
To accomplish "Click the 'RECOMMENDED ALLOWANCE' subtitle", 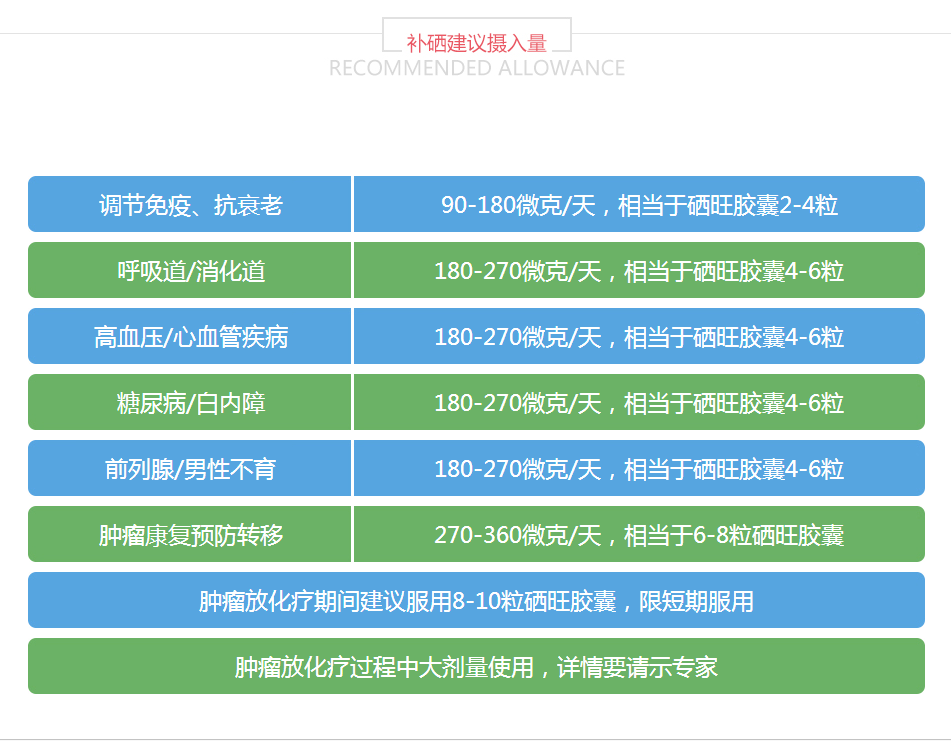I will tap(477, 68).
